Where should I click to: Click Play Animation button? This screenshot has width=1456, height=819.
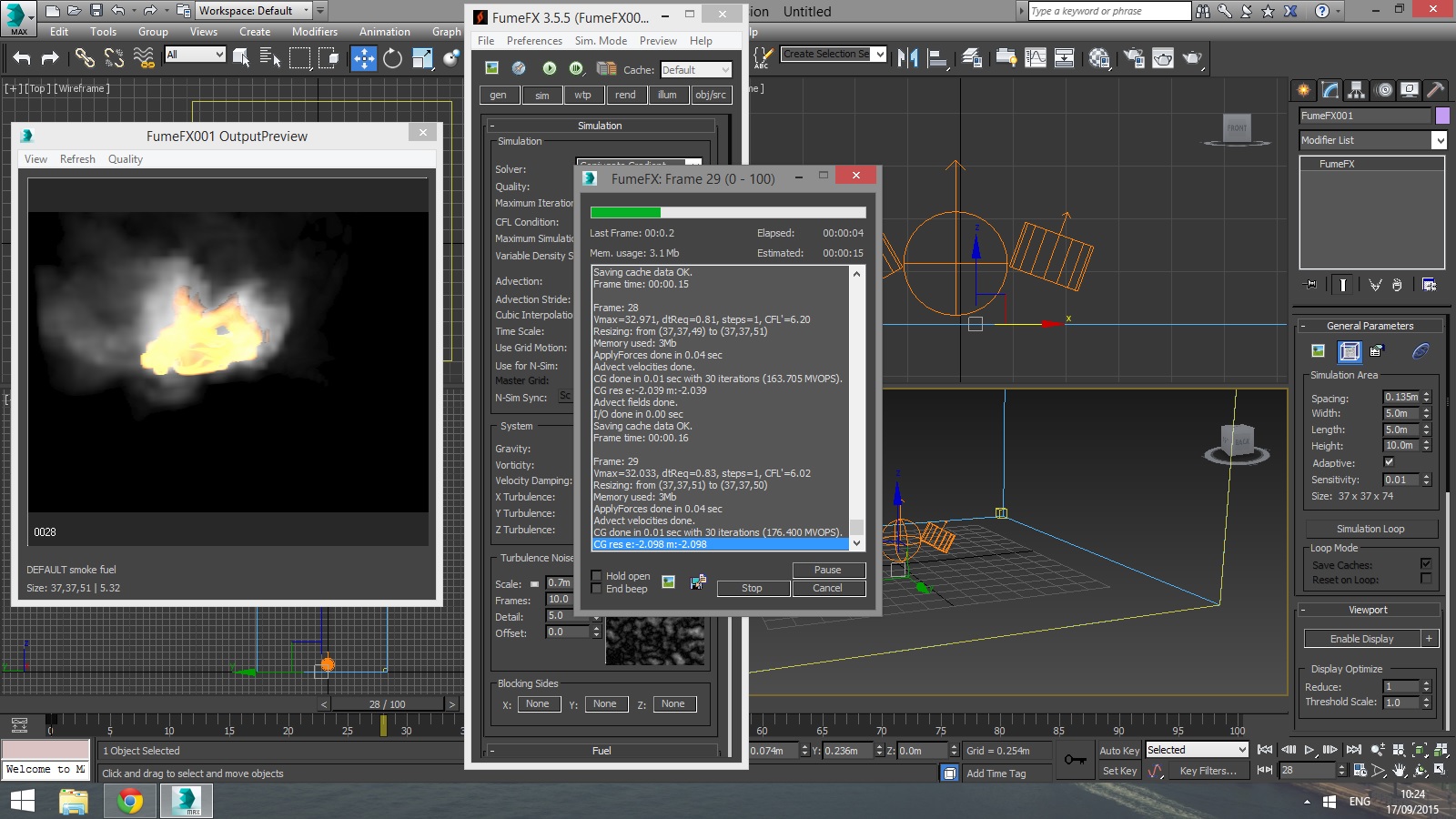1309,750
